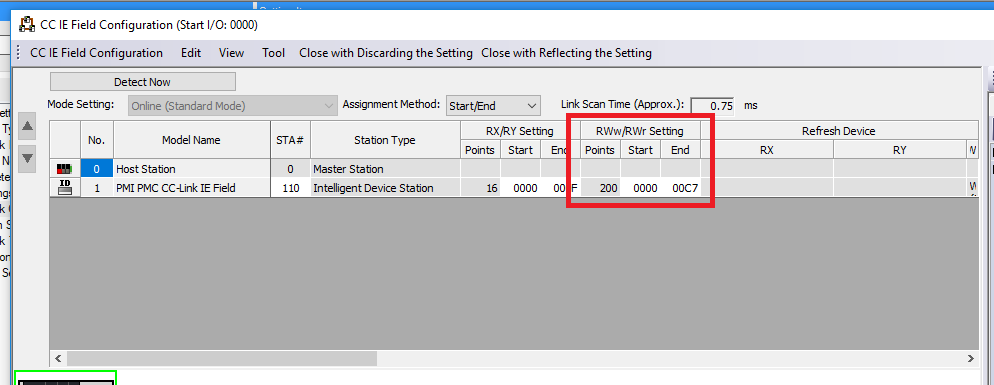Click the Detect Now button
The height and width of the screenshot is (385, 994).
[143, 82]
